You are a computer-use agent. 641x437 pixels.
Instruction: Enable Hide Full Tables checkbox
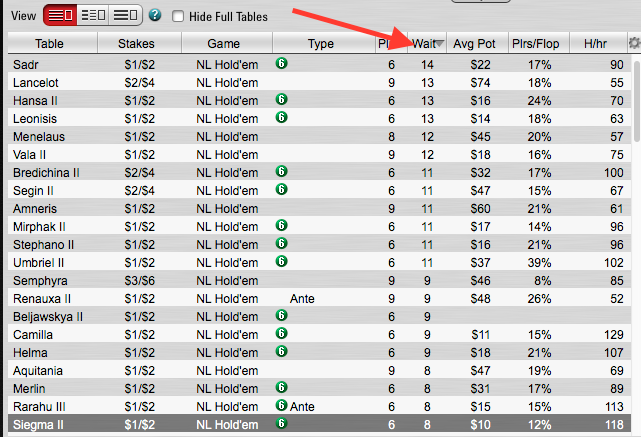click(178, 16)
